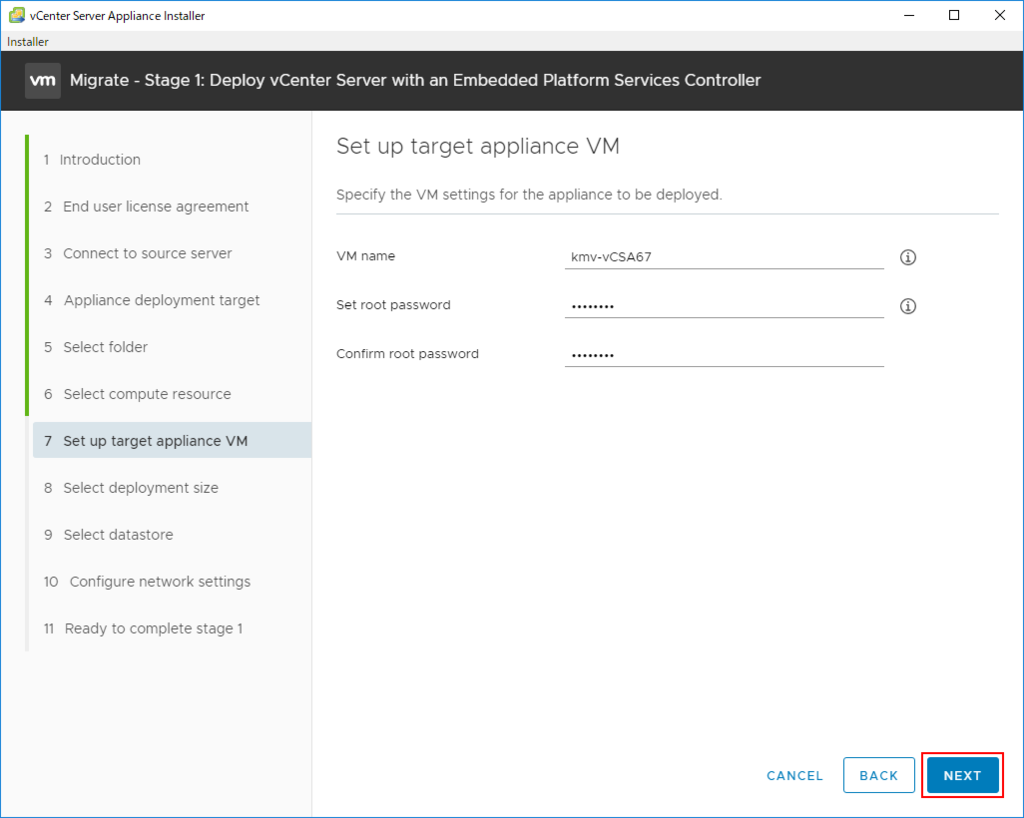Focus the Set root password field
This screenshot has width=1024, height=818.
724,305
